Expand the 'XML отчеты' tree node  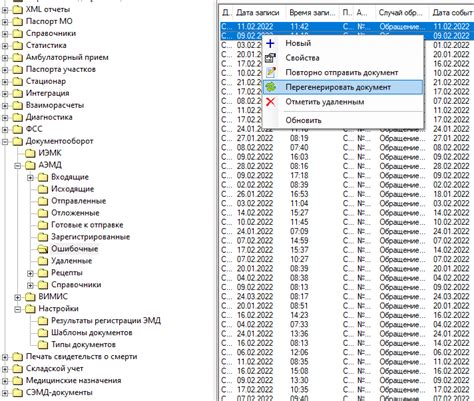[x=5, y=10]
